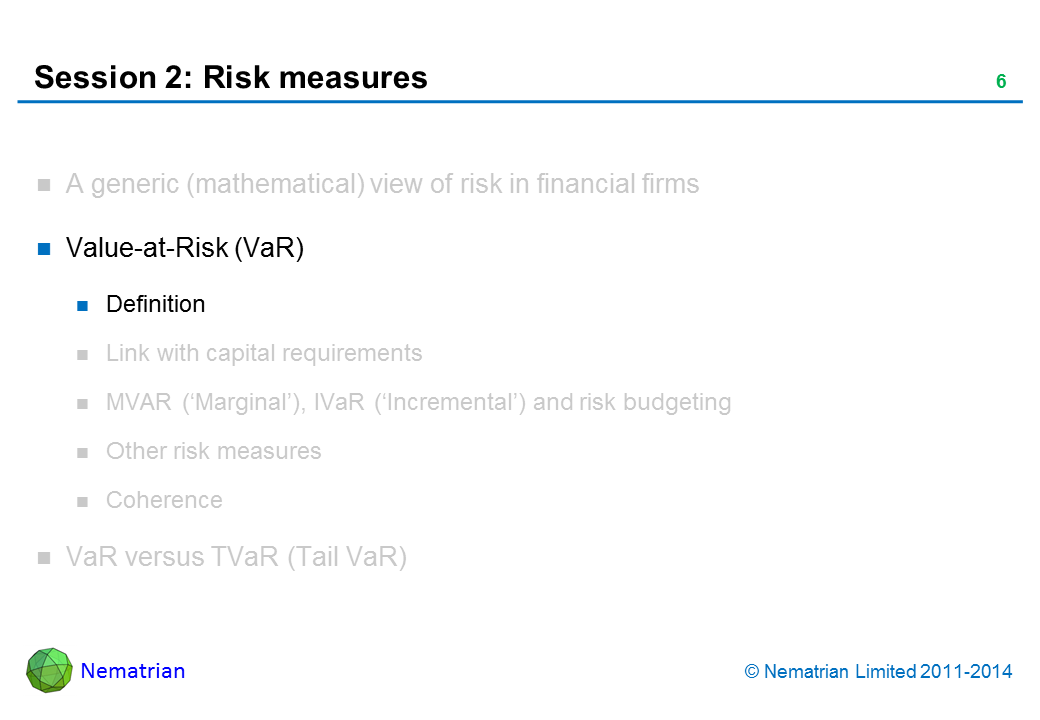This screenshot has height=720, width=1040.
Task: Click the grey bullet beside Coherence
Action: 84,501
